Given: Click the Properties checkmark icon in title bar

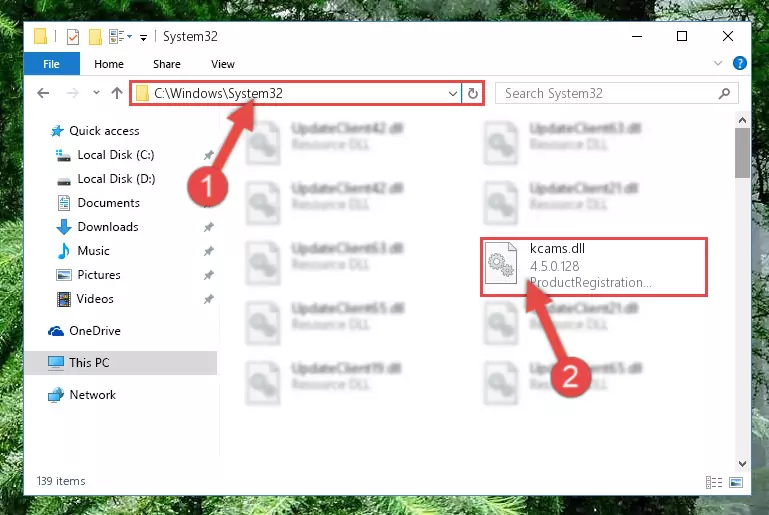Looking at the screenshot, I should coord(73,36).
